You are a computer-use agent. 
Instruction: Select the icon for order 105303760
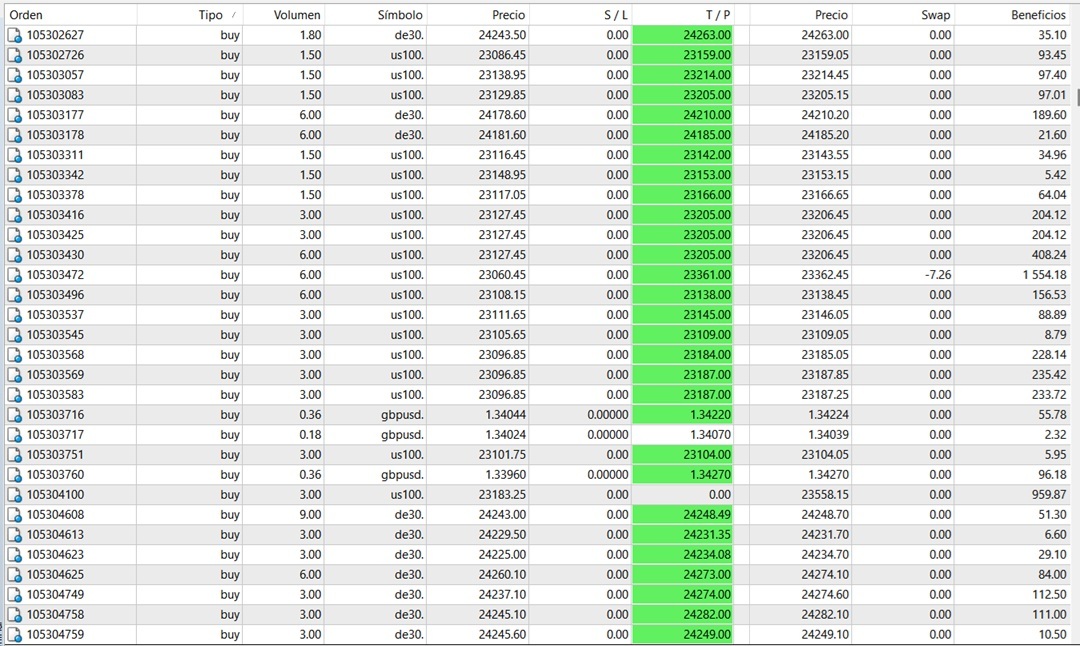[14, 475]
